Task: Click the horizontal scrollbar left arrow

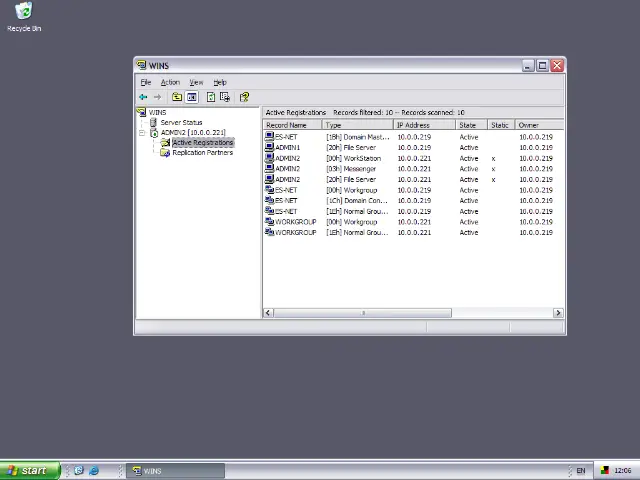Action: (268, 313)
